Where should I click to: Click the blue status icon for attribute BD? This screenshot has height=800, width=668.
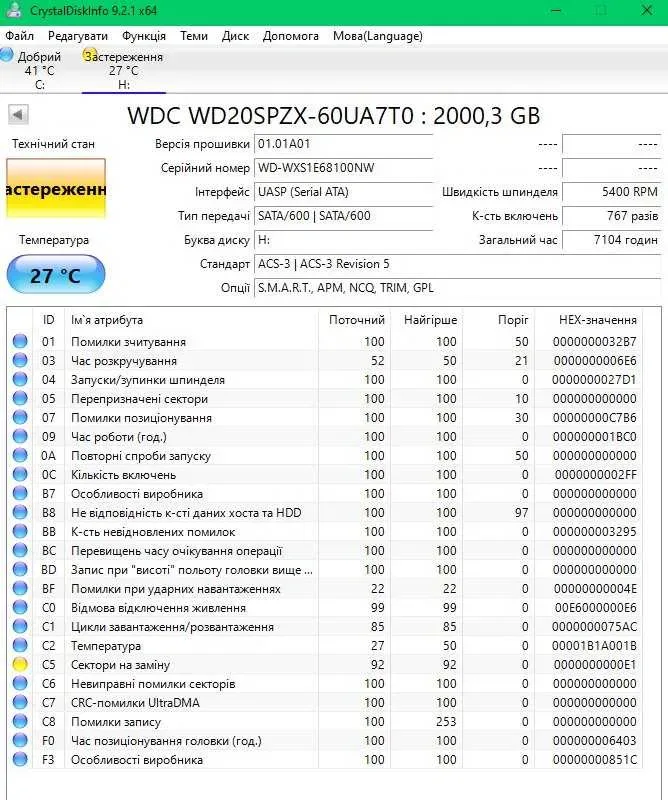click(20, 569)
